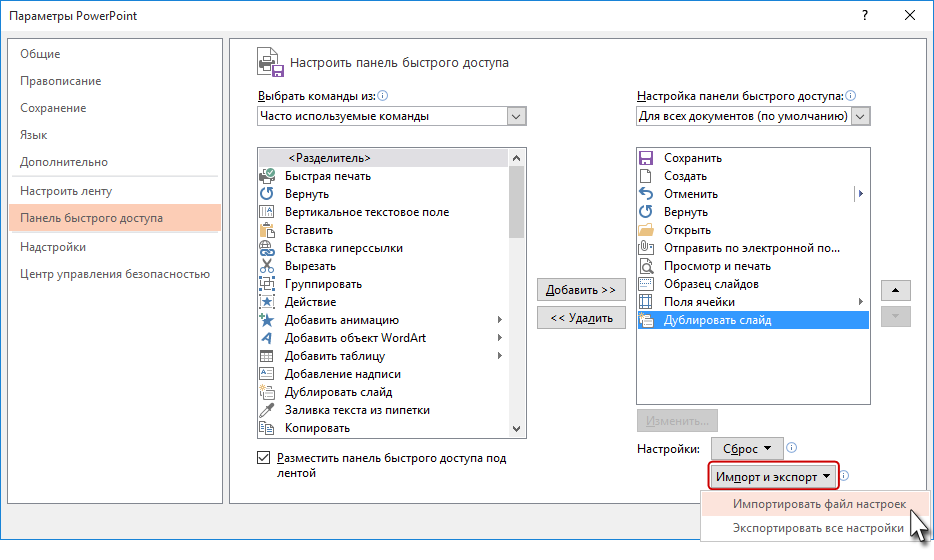Viewport: 934px width, 560px height.
Task: Click the Print preview icon in the right list
Action: click(x=646, y=266)
